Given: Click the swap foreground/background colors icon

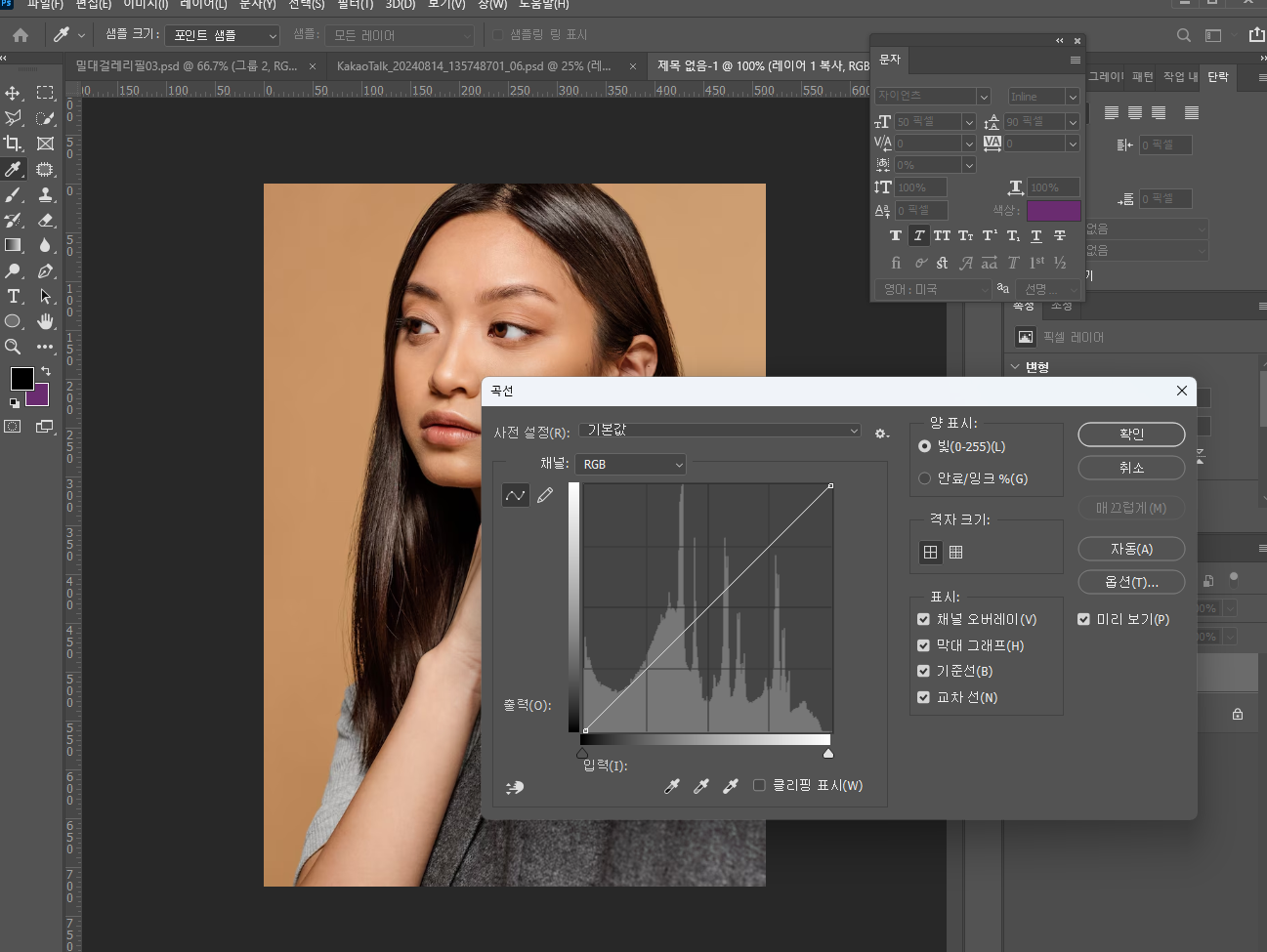Looking at the screenshot, I should coord(46,371).
